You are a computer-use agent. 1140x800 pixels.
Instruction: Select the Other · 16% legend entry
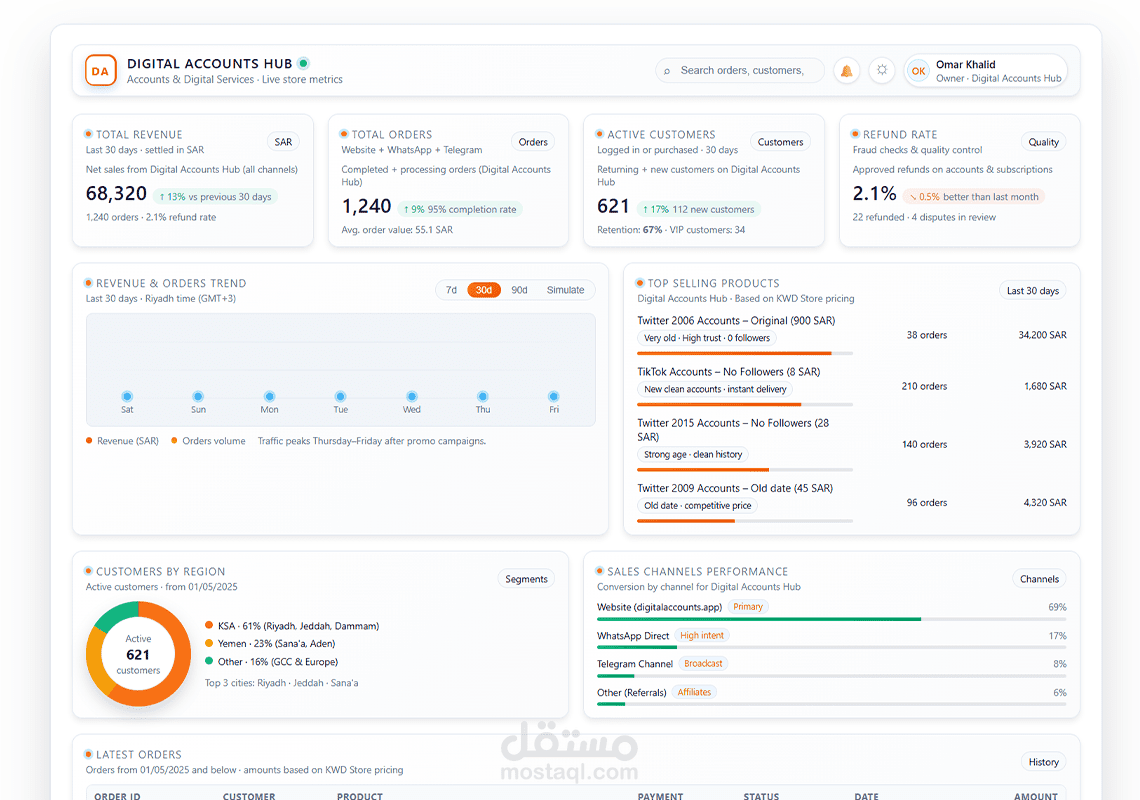click(x=271, y=662)
